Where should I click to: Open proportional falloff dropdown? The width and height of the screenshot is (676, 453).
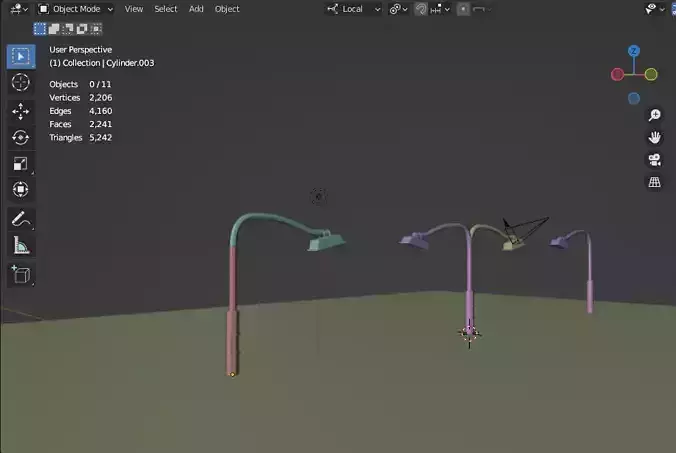tap(482, 9)
